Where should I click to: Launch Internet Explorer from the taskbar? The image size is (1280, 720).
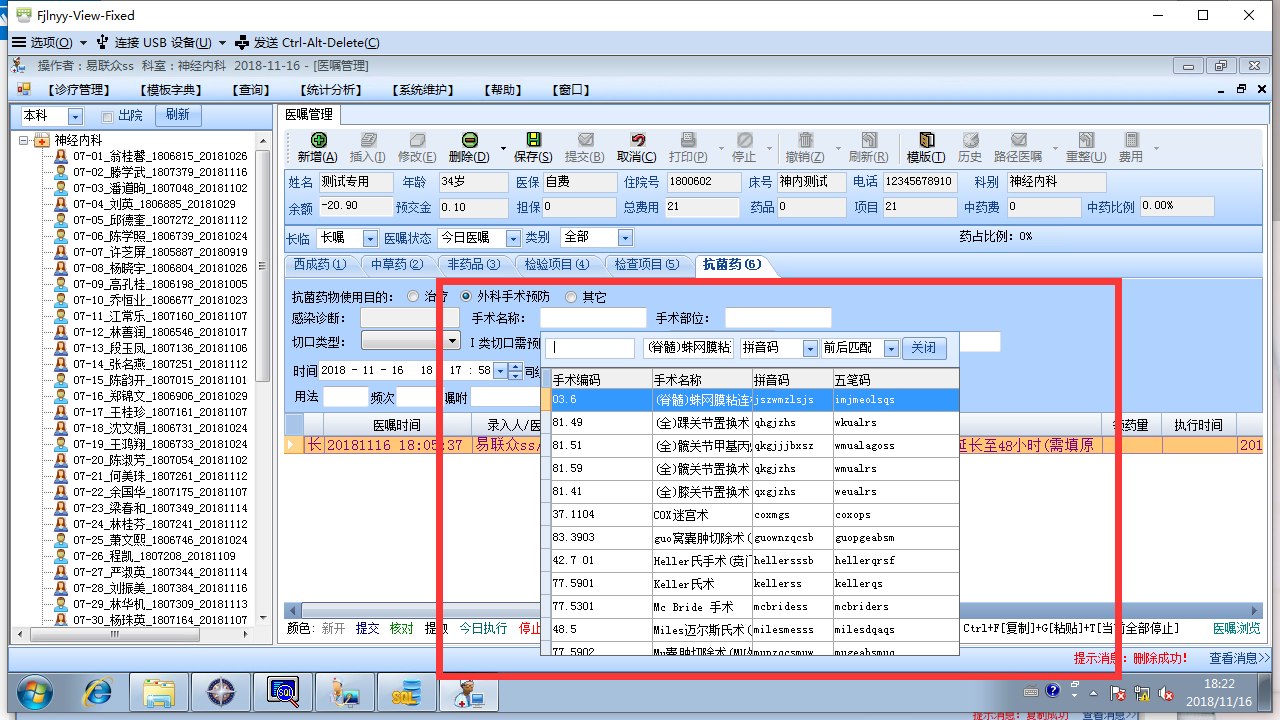click(97, 692)
